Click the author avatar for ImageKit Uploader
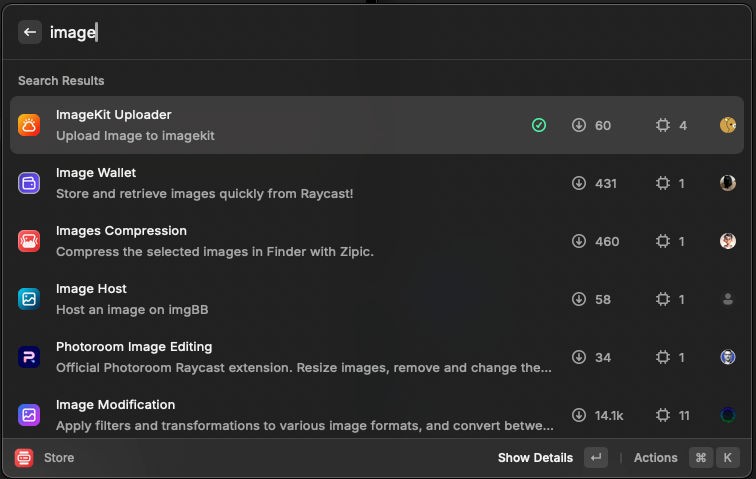 (728, 125)
